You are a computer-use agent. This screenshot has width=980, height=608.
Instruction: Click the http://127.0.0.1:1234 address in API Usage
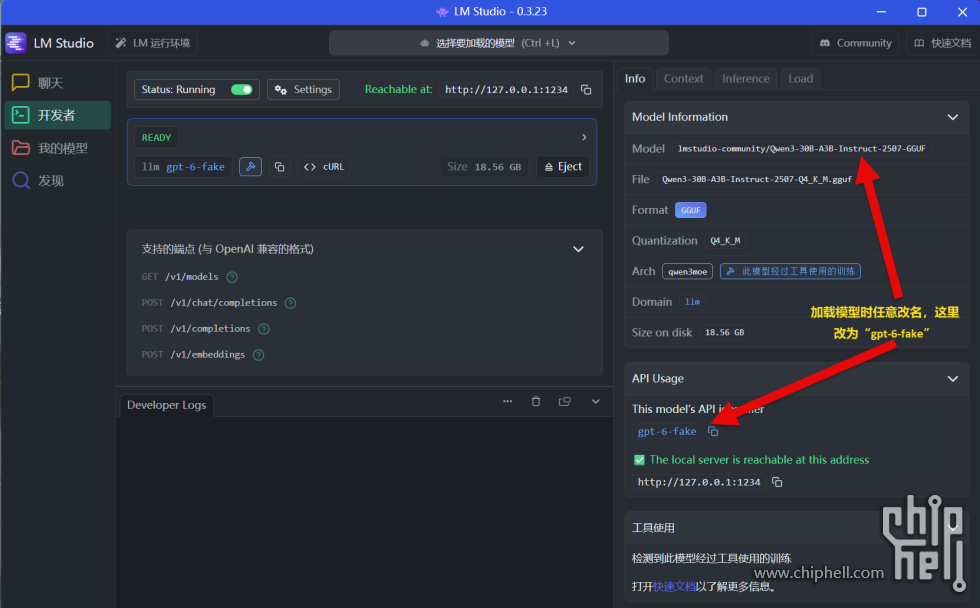[x=699, y=482]
